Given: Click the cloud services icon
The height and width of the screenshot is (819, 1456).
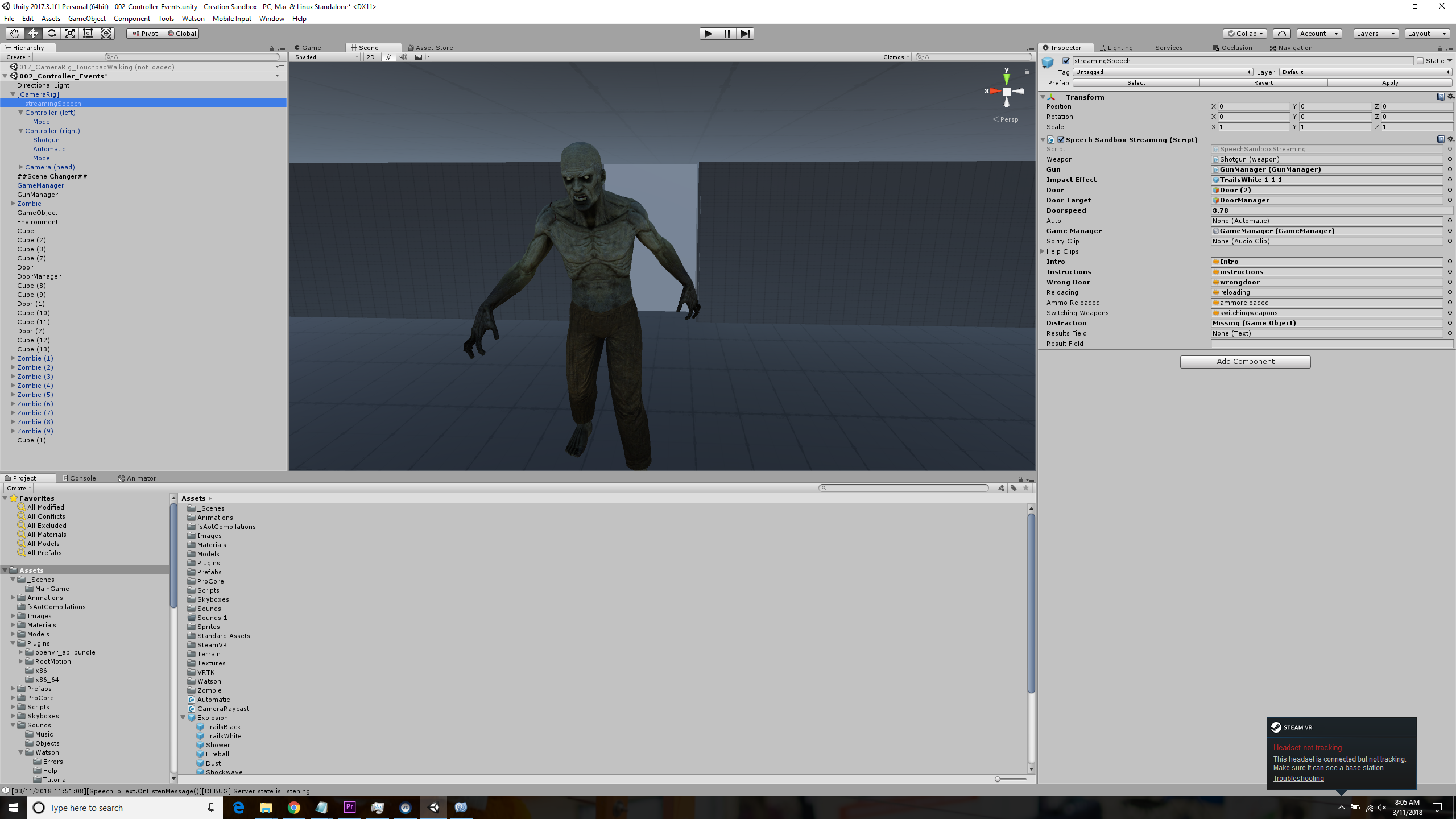Looking at the screenshot, I should 1281,34.
